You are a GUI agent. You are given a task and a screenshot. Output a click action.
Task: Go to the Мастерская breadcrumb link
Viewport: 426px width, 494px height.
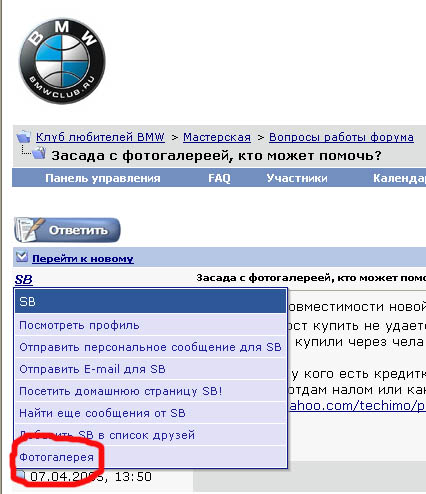(217, 137)
